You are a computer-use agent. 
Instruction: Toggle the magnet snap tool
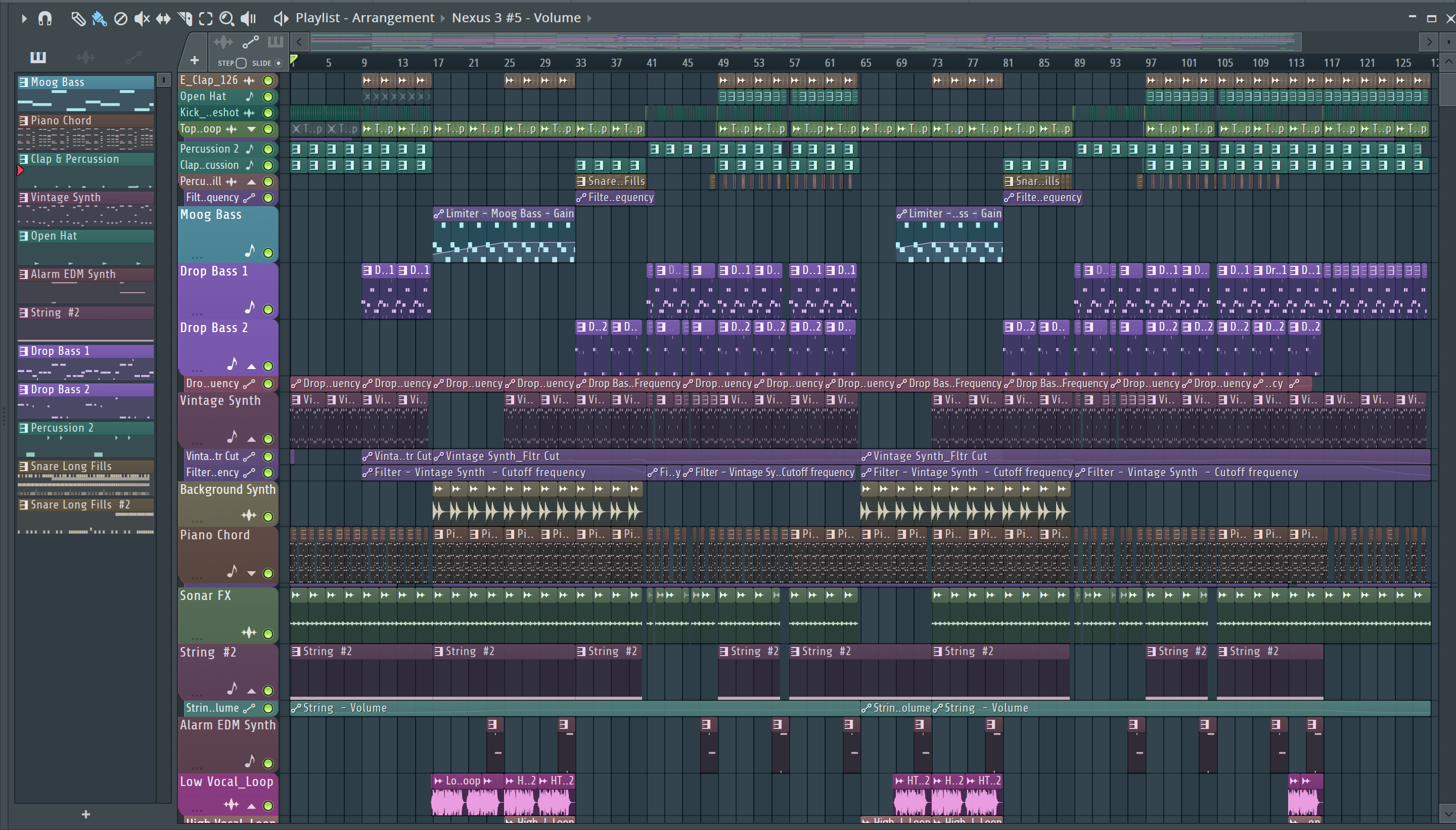coord(45,18)
